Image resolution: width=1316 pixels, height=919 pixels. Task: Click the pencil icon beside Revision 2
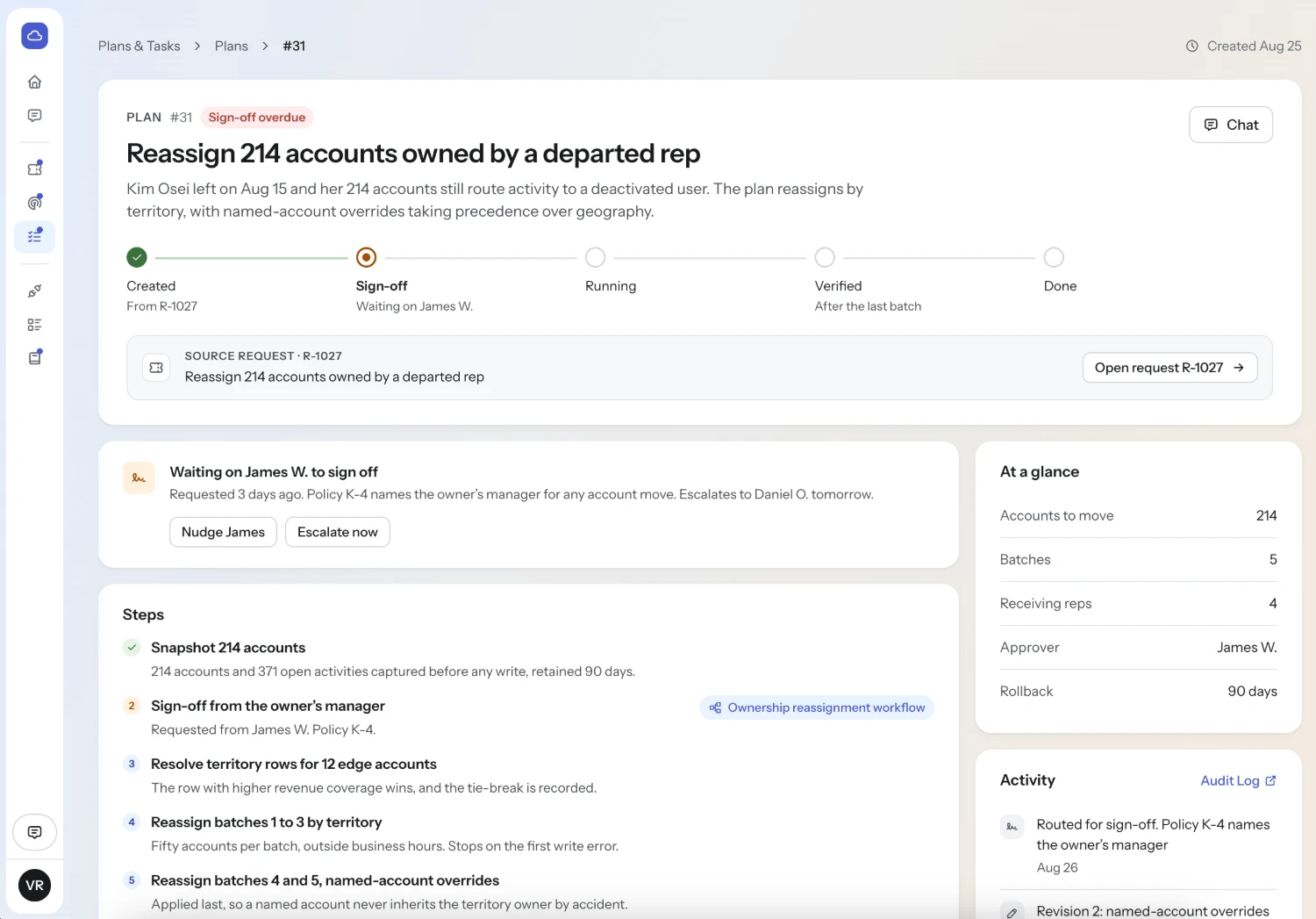(1012, 912)
